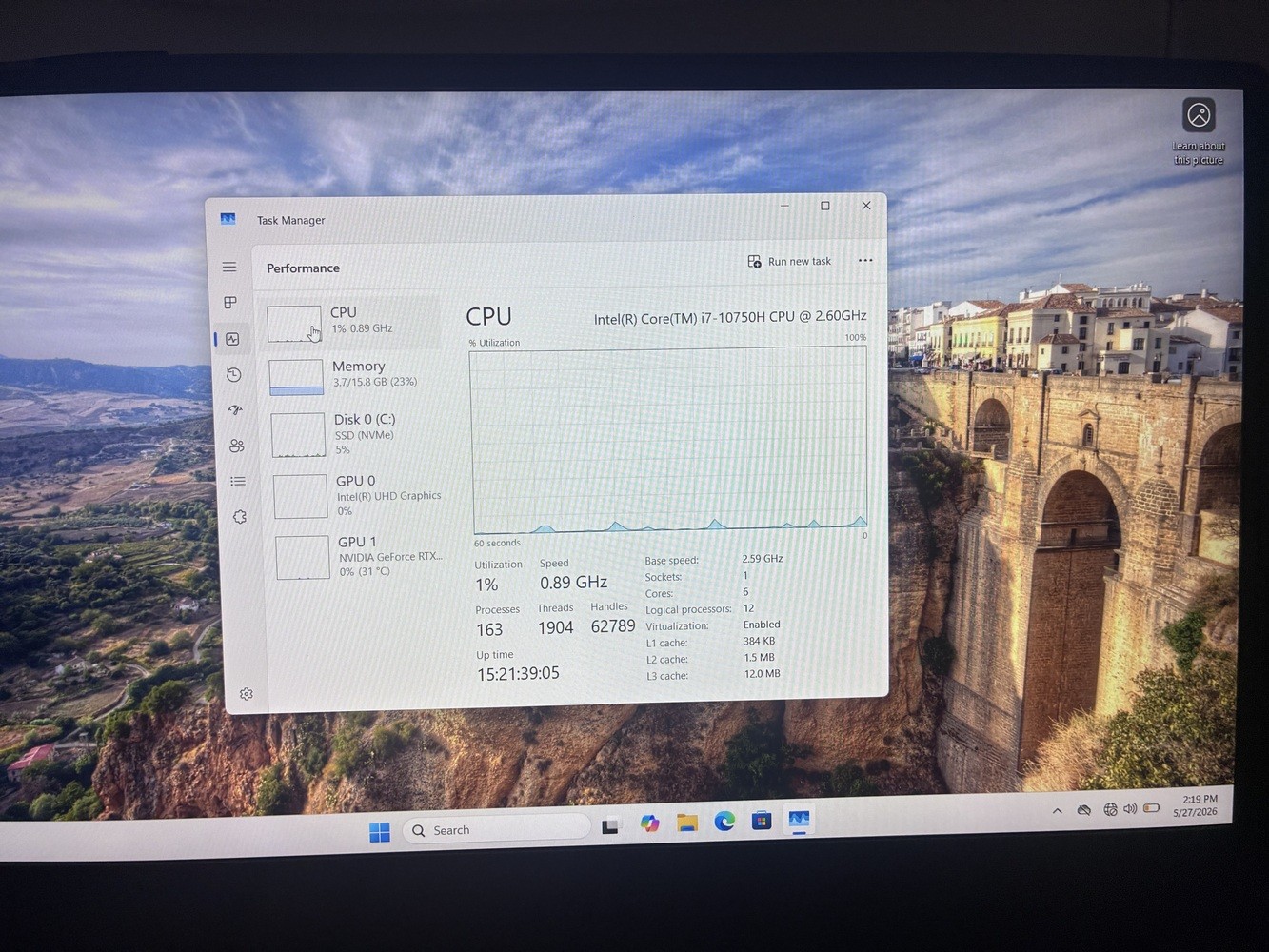Select the GPU 1 NVIDIA GeForce entry
This screenshot has height=952, width=1269.
[x=360, y=556]
